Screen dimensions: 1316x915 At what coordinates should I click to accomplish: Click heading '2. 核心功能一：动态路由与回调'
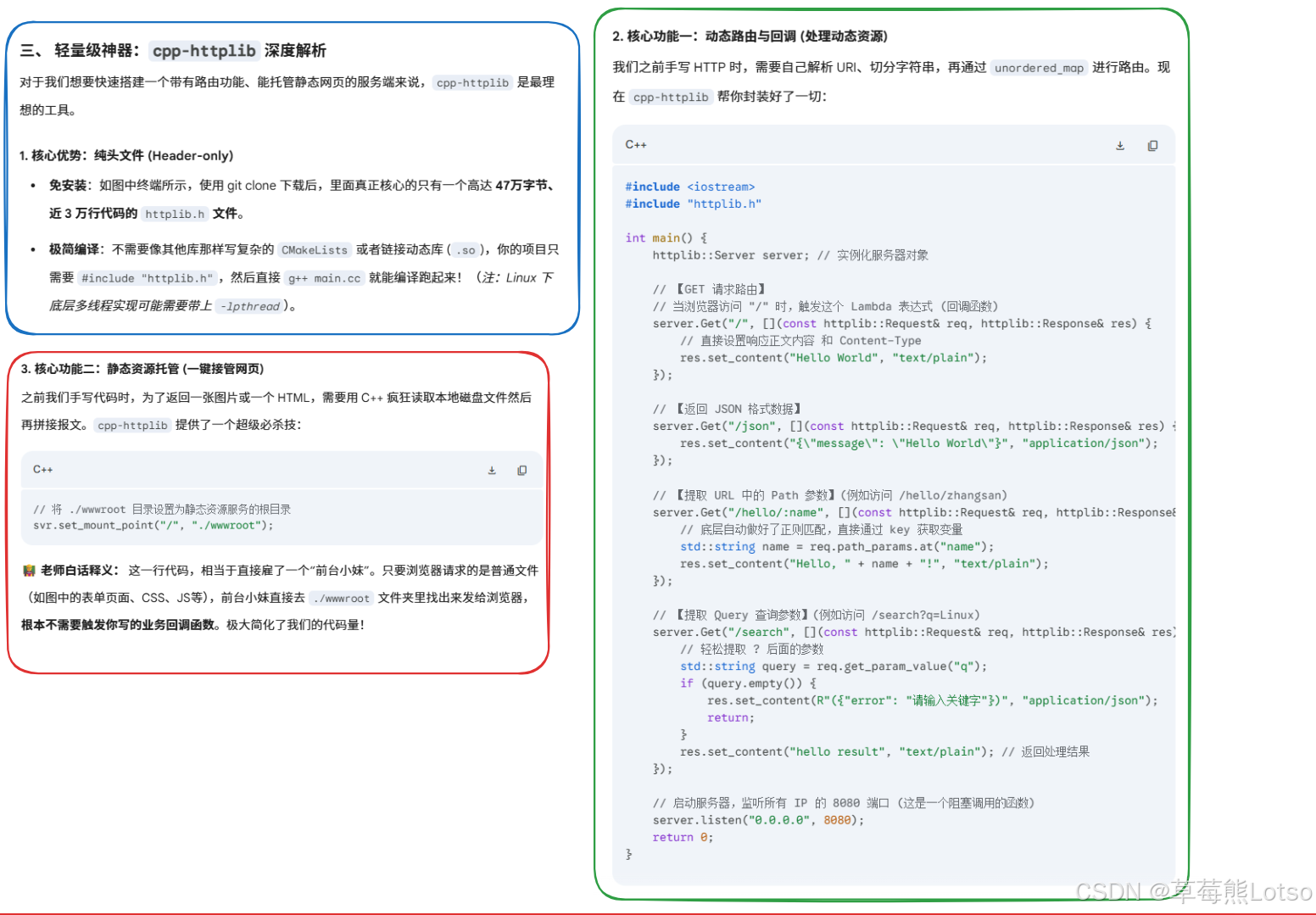[x=750, y=36]
